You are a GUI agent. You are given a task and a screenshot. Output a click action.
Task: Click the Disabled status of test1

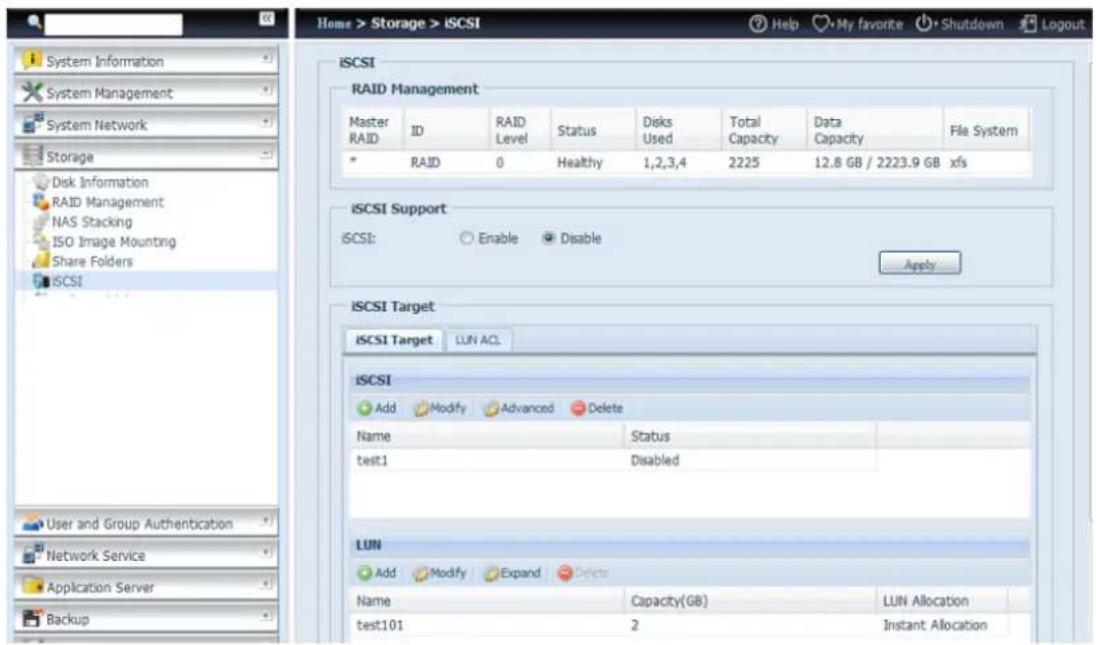[655, 461]
